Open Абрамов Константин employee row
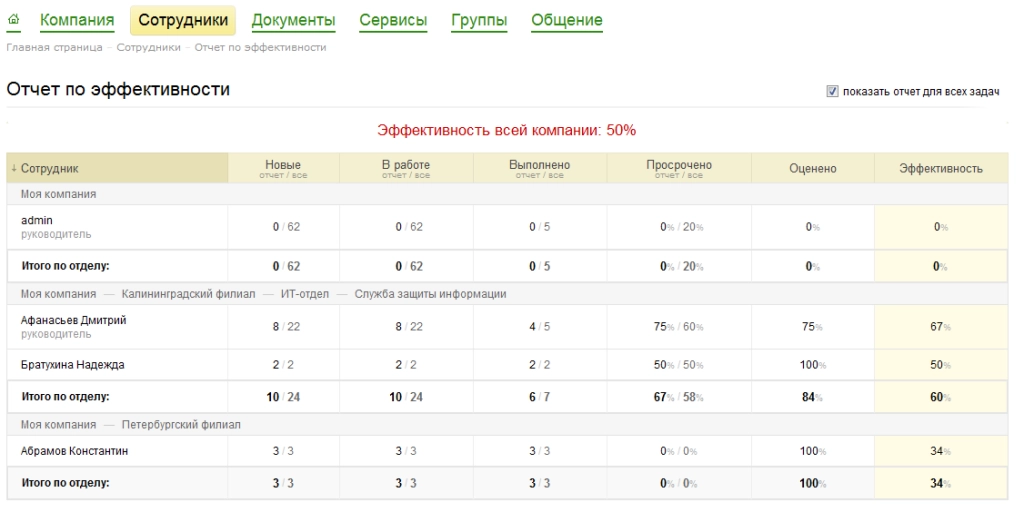The image size is (1024, 512). point(74,451)
